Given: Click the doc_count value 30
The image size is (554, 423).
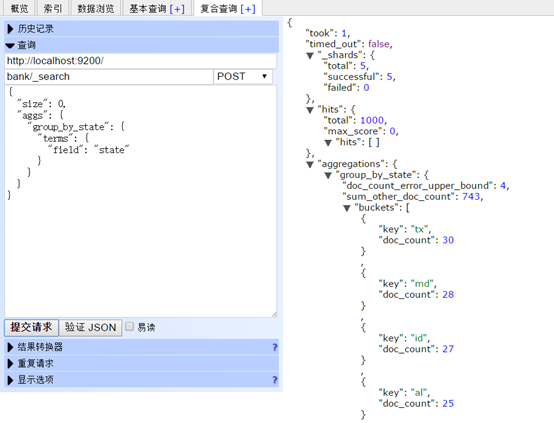Looking at the screenshot, I should [448, 240].
